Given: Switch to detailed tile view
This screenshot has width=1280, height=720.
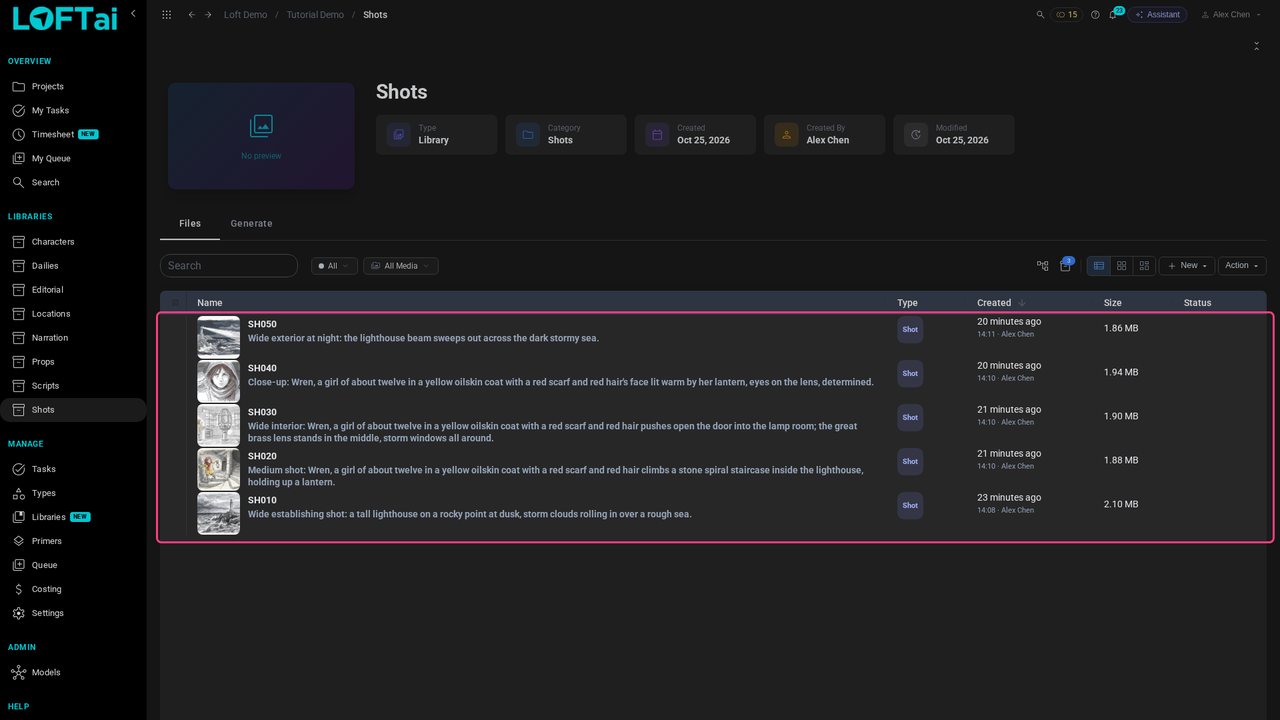Looking at the screenshot, I should [x=1145, y=266].
